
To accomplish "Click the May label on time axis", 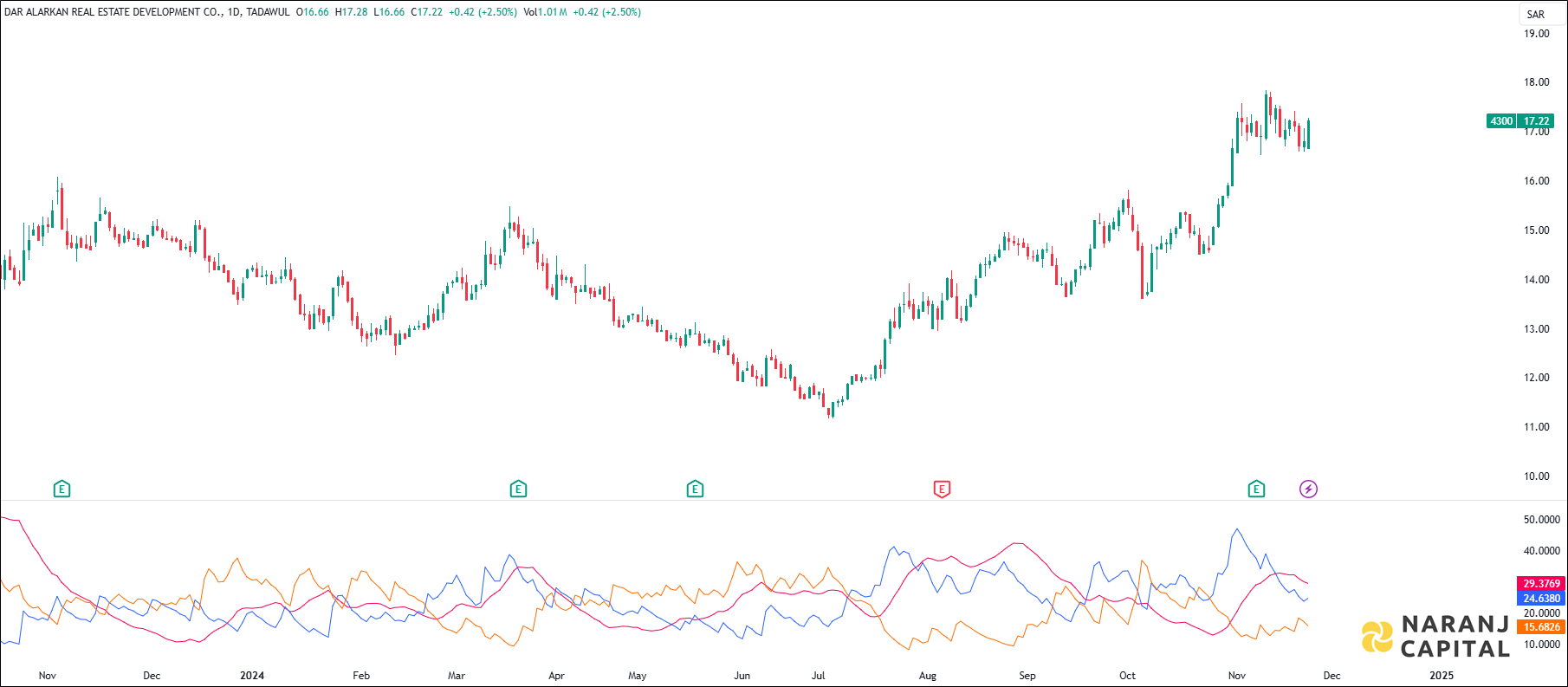I will (x=638, y=676).
